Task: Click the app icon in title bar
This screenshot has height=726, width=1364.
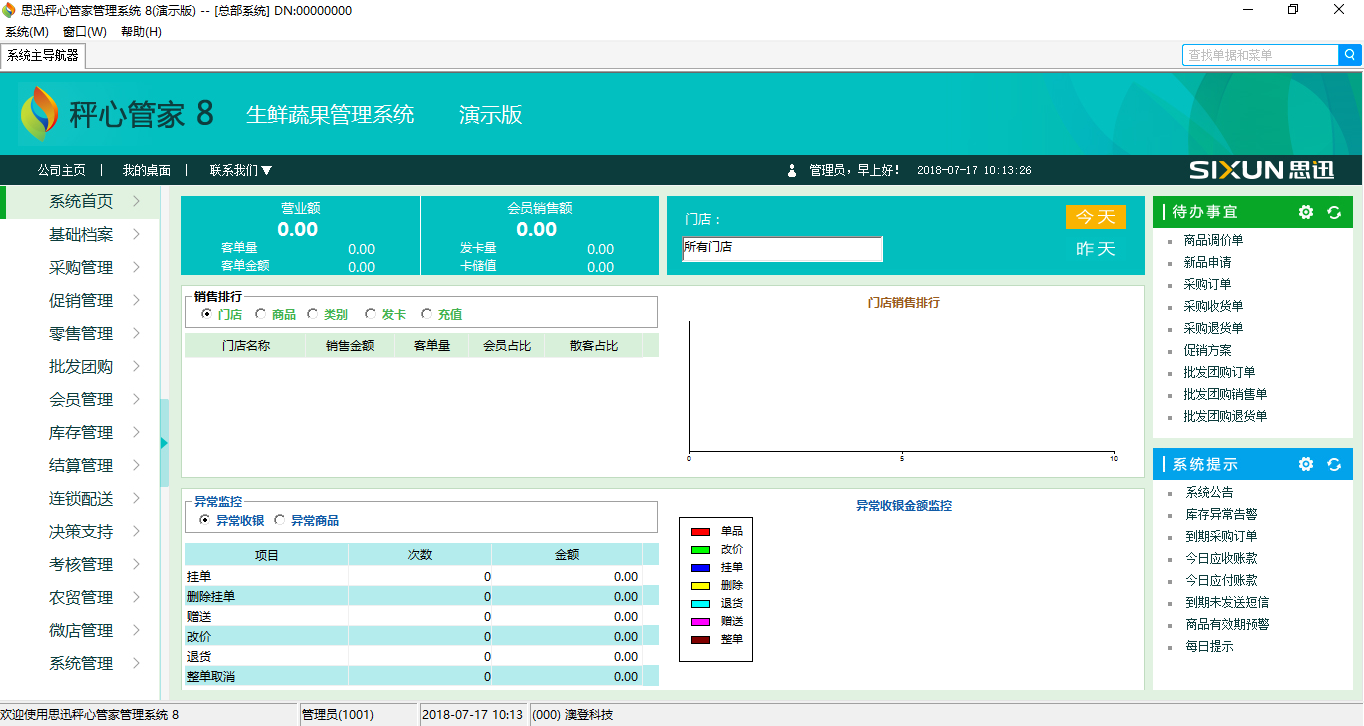Action: [x=9, y=10]
